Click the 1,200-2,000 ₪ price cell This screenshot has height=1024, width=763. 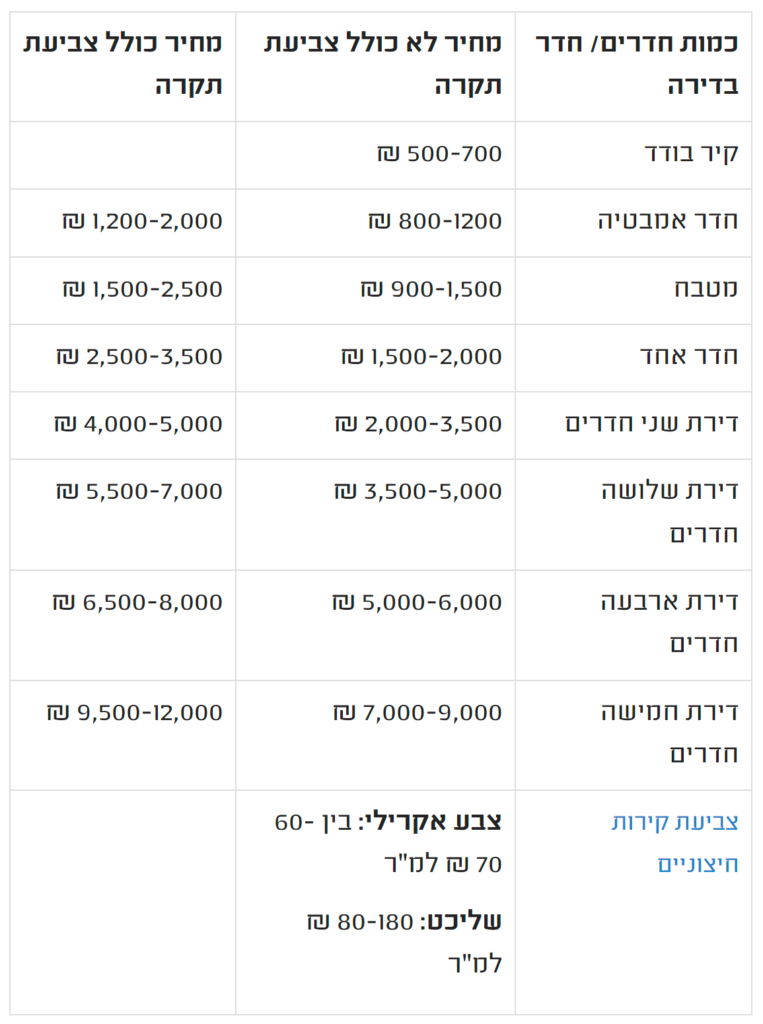[142, 221]
